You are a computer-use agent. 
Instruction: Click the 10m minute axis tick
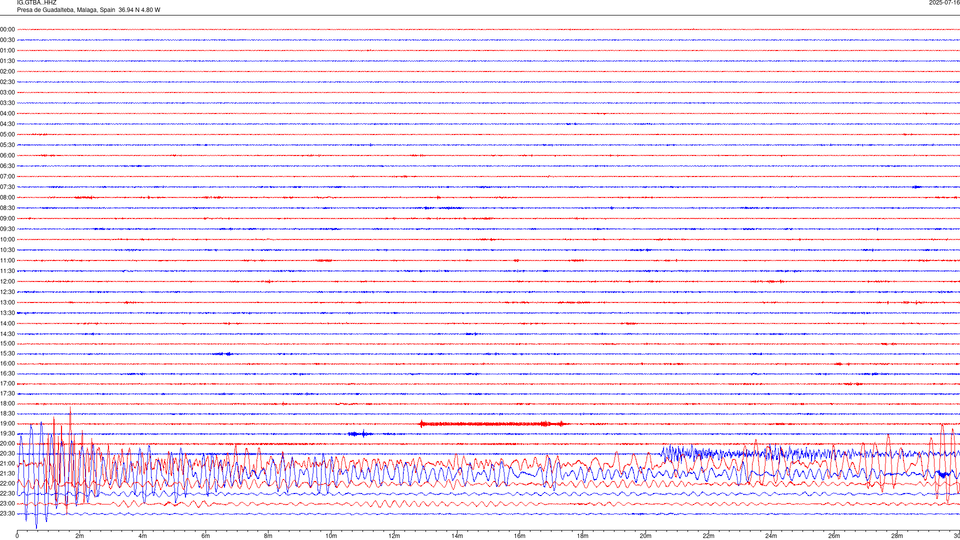click(x=331, y=536)
